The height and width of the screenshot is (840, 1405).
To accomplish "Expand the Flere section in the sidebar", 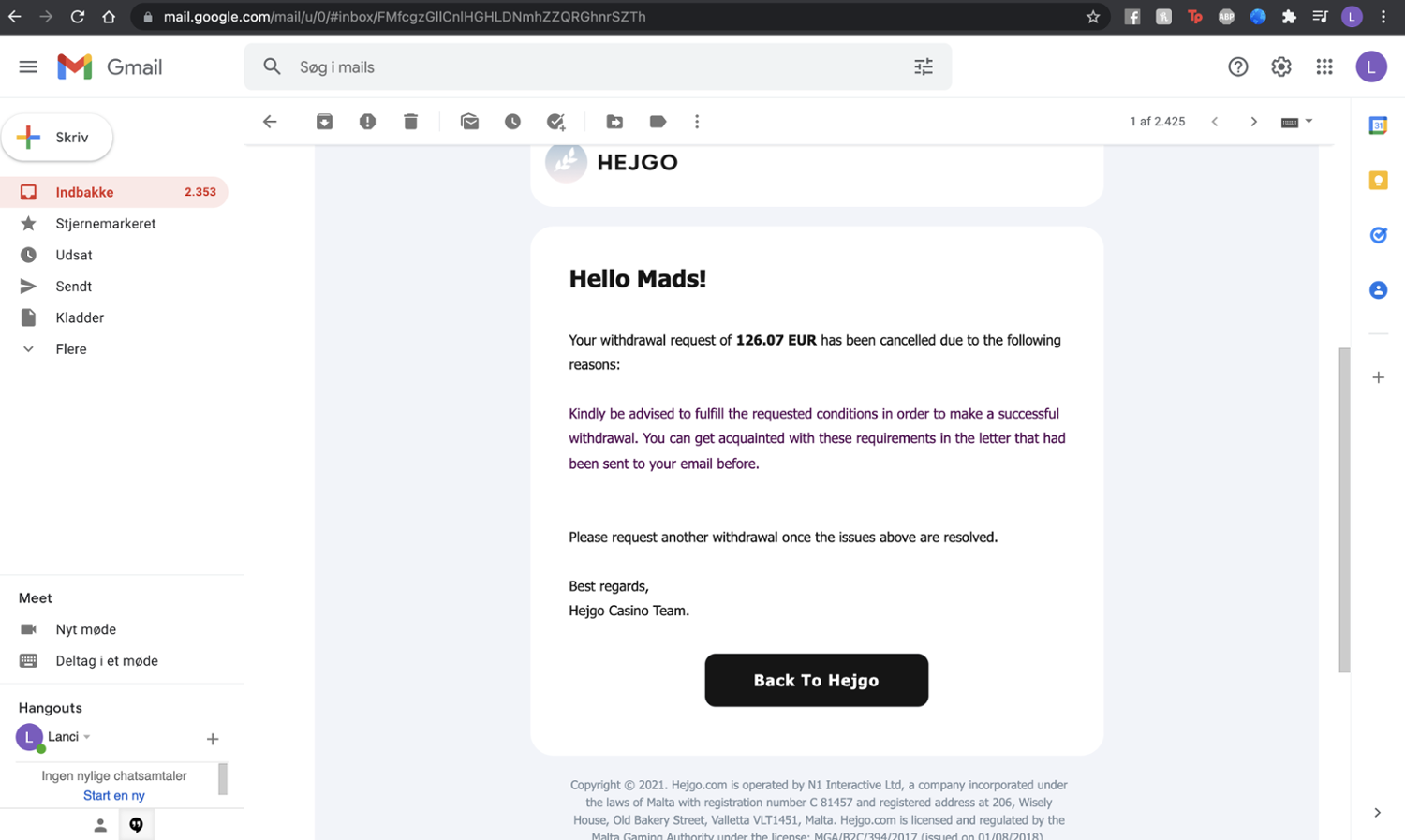I will [x=70, y=349].
